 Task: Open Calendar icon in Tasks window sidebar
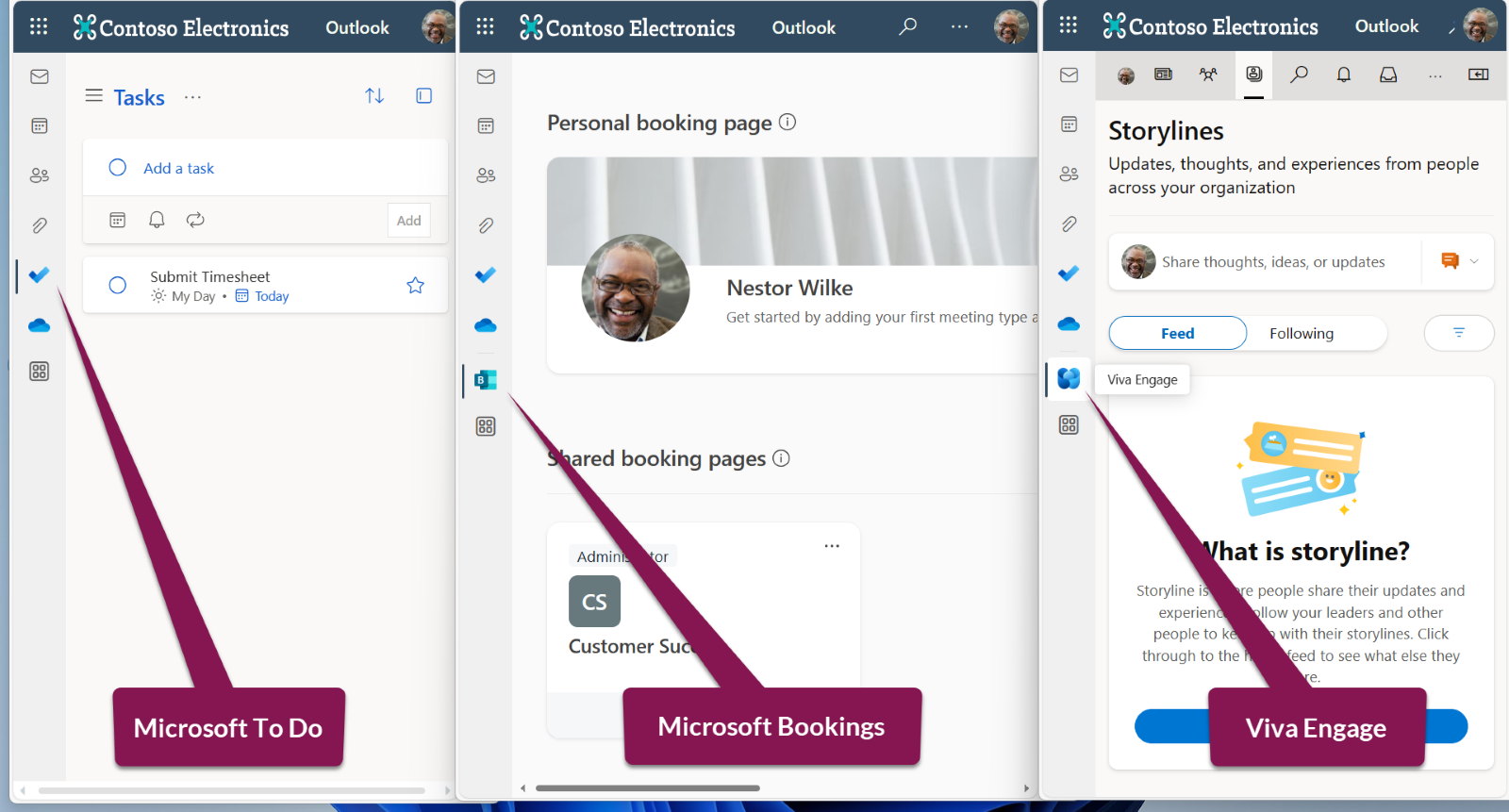pyautogui.click(x=40, y=125)
